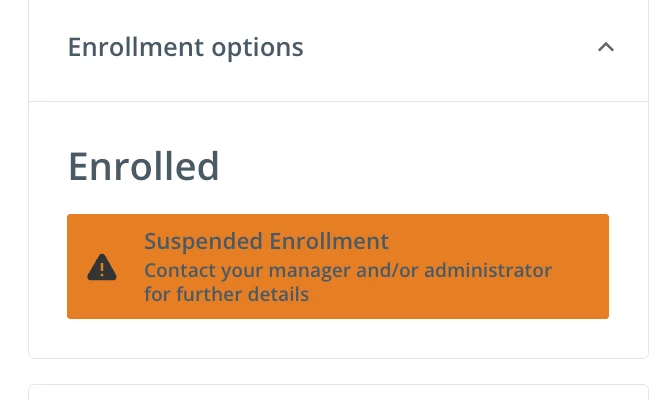
Task: Click the word 'administrator' in alert
Action: pyautogui.click(x=488, y=270)
